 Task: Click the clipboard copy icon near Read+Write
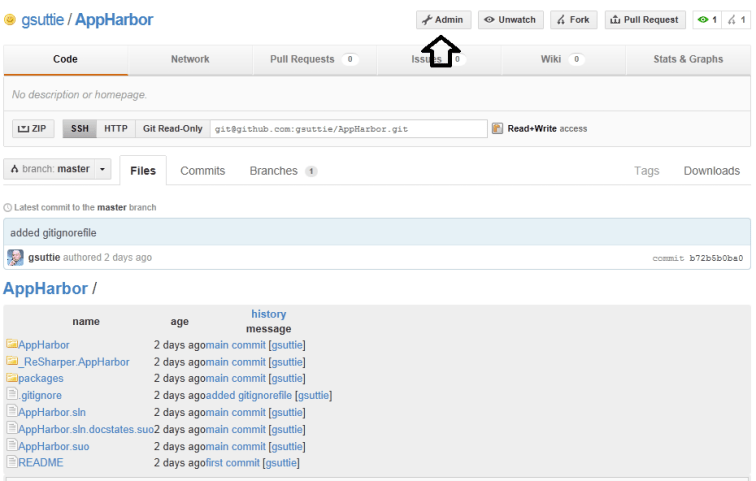497,128
